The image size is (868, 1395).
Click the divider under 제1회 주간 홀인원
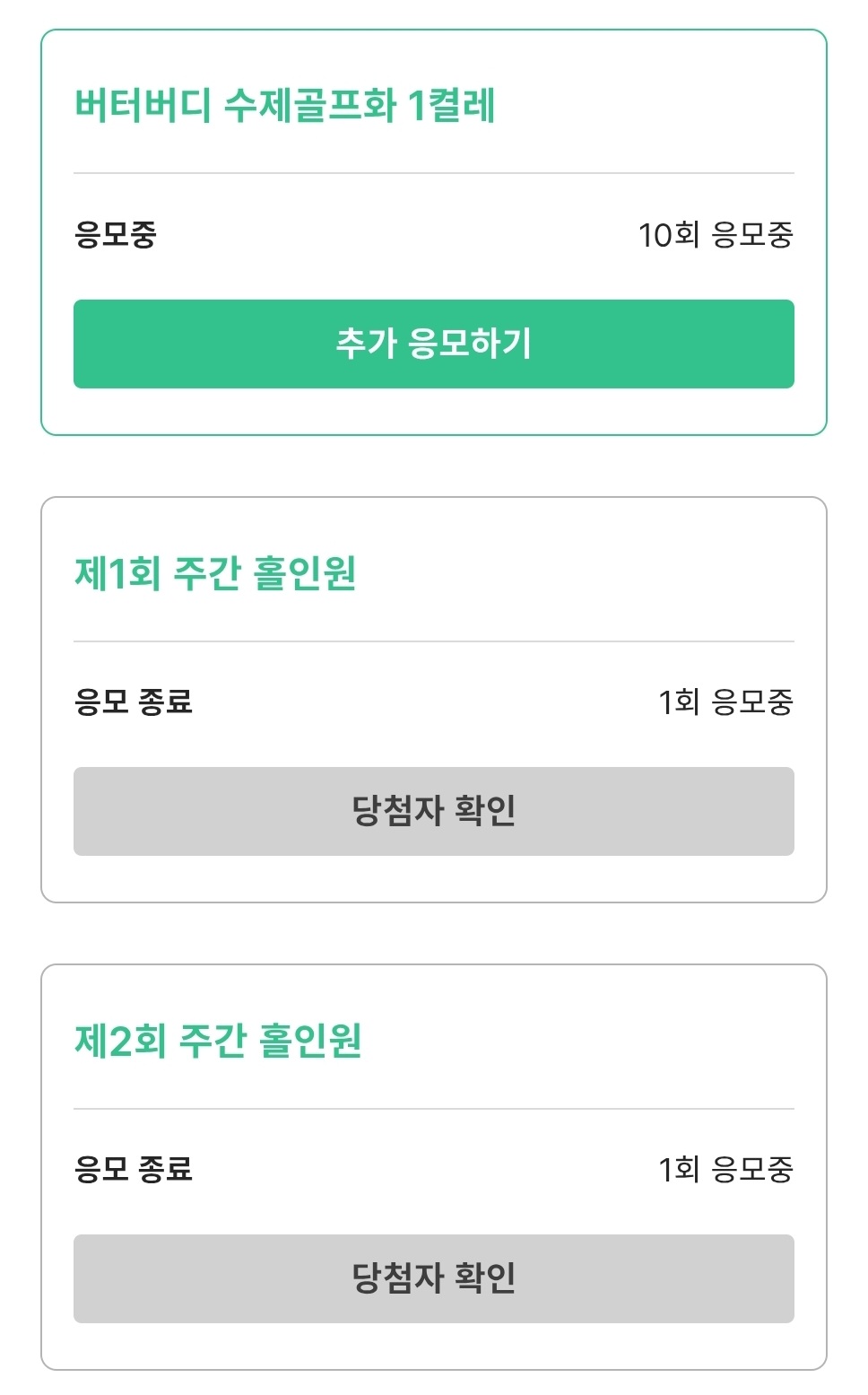point(434,641)
